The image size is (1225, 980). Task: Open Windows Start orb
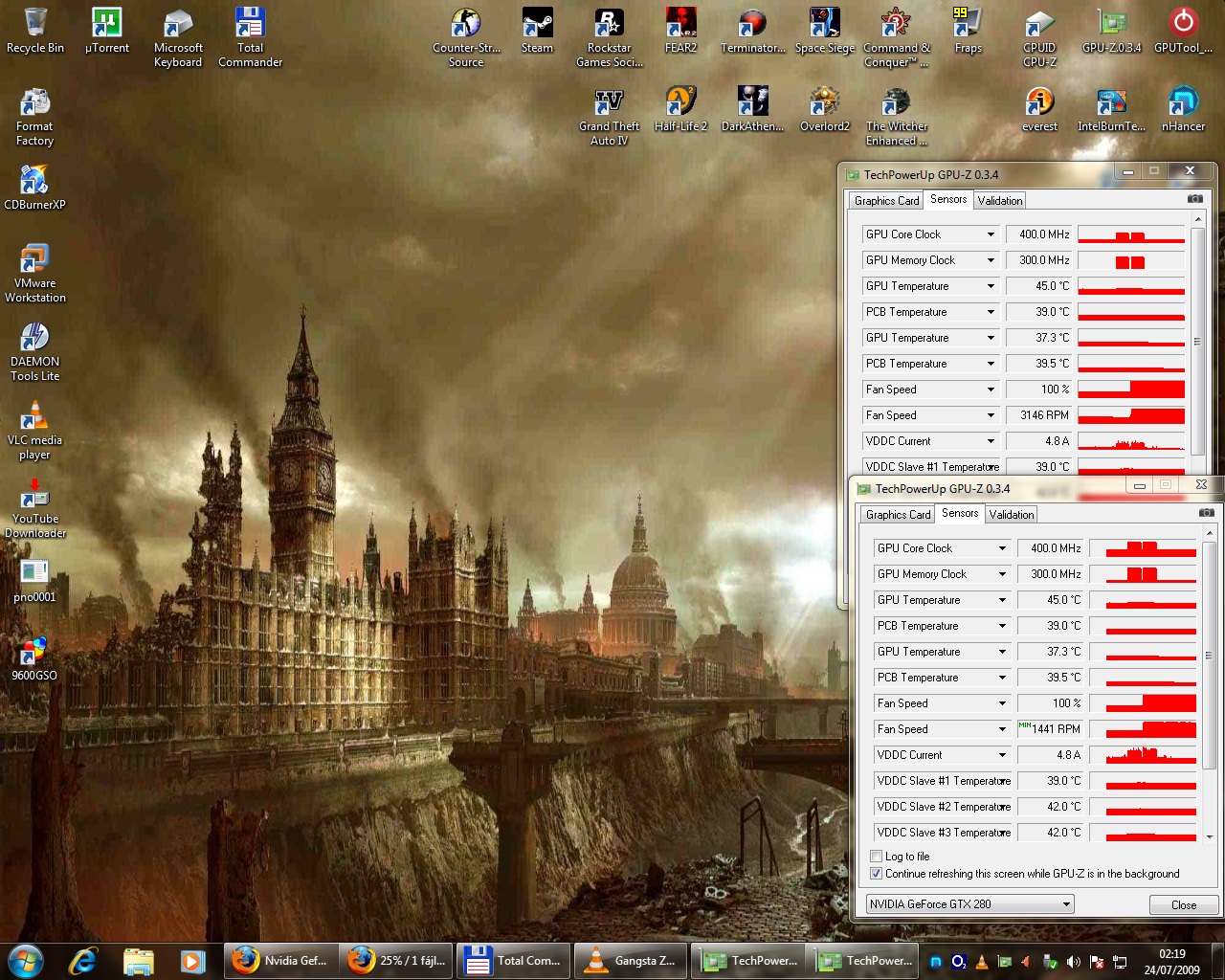point(26,960)
